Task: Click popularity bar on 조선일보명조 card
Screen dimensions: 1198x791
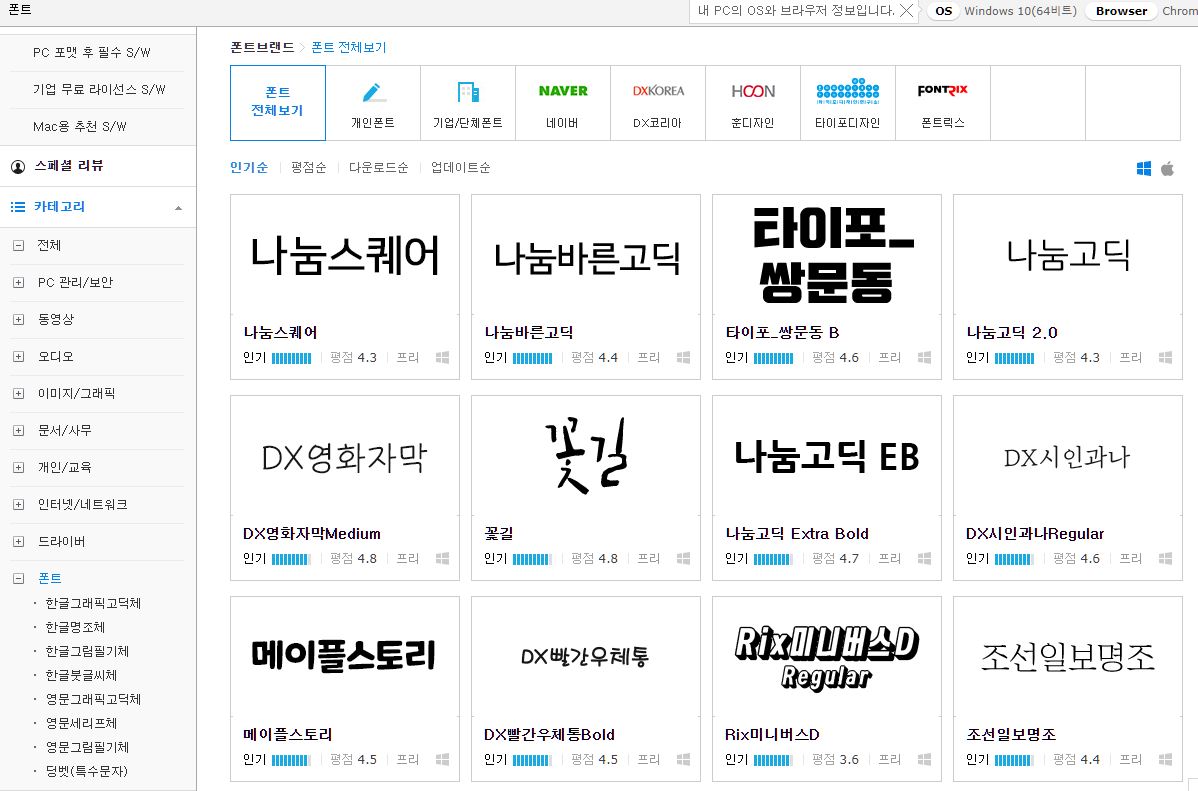Action: 1014,760
